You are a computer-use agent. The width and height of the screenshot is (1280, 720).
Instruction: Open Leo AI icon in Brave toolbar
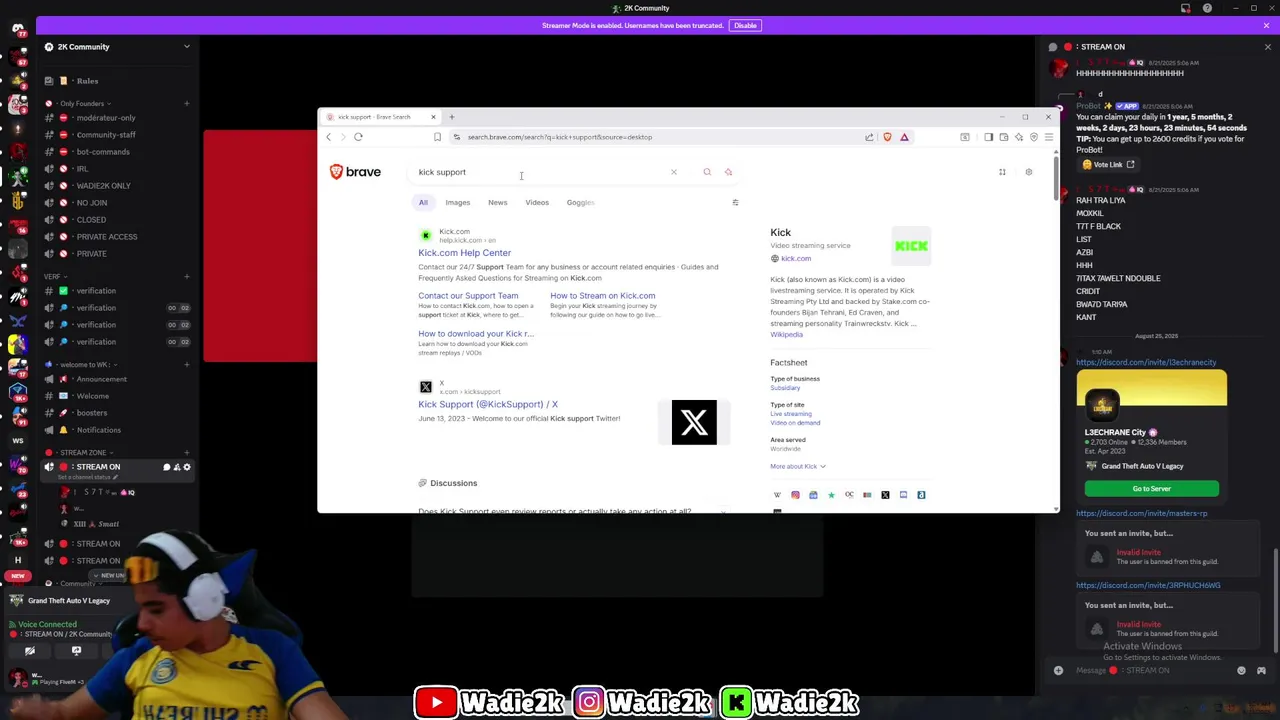click(1019, 137)
